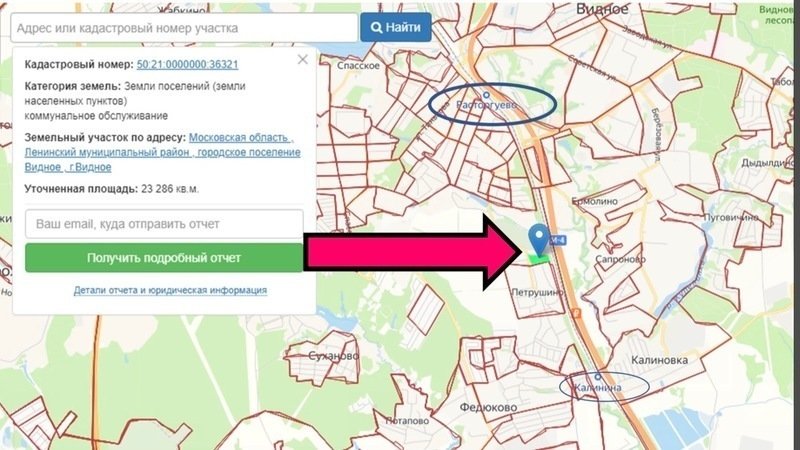Click the Федюково label on the map
This screenshot has width=800, height=450.
(x=488, y=407)
